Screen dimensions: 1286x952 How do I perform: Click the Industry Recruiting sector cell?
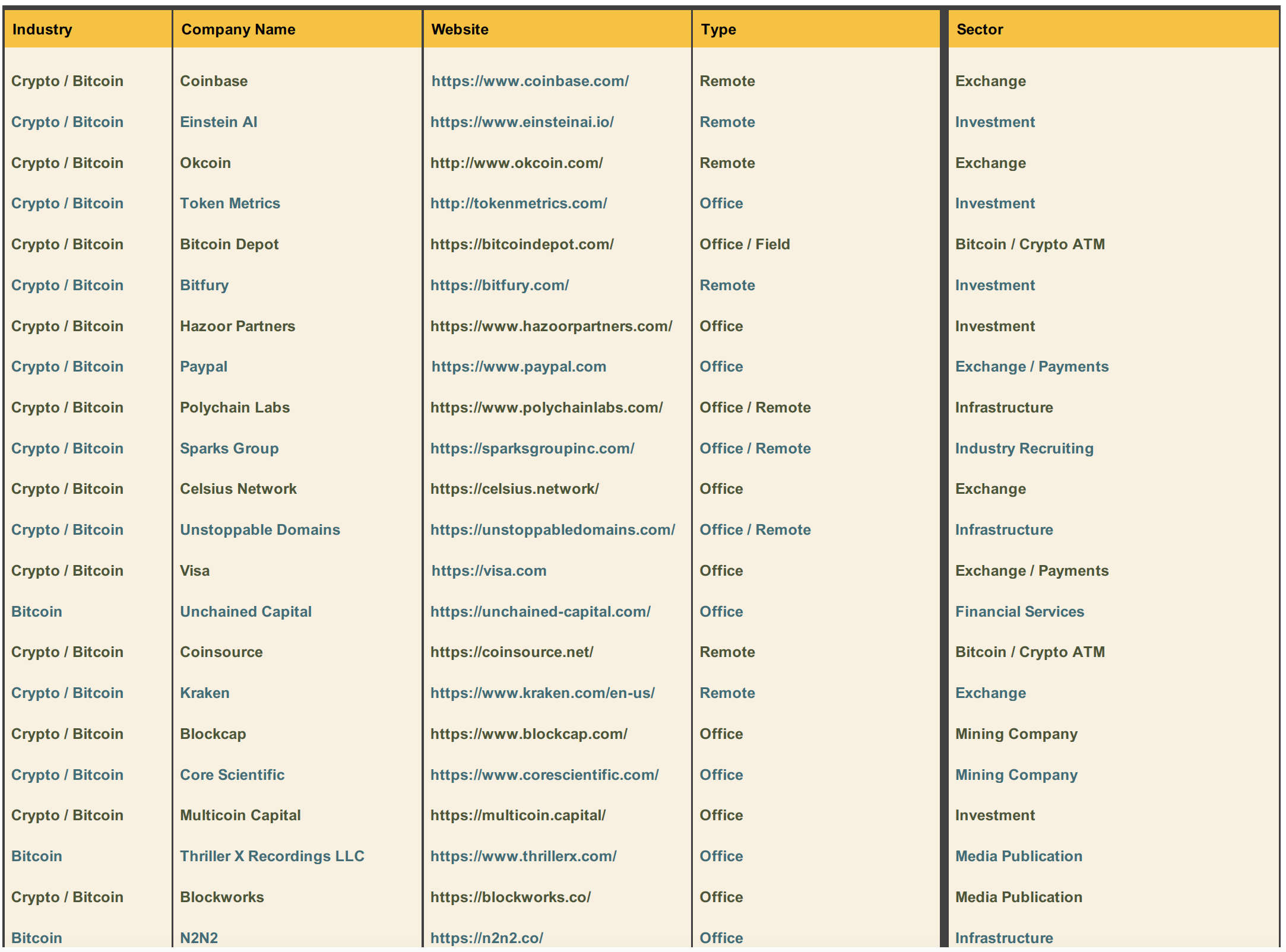coord(1024,448)
